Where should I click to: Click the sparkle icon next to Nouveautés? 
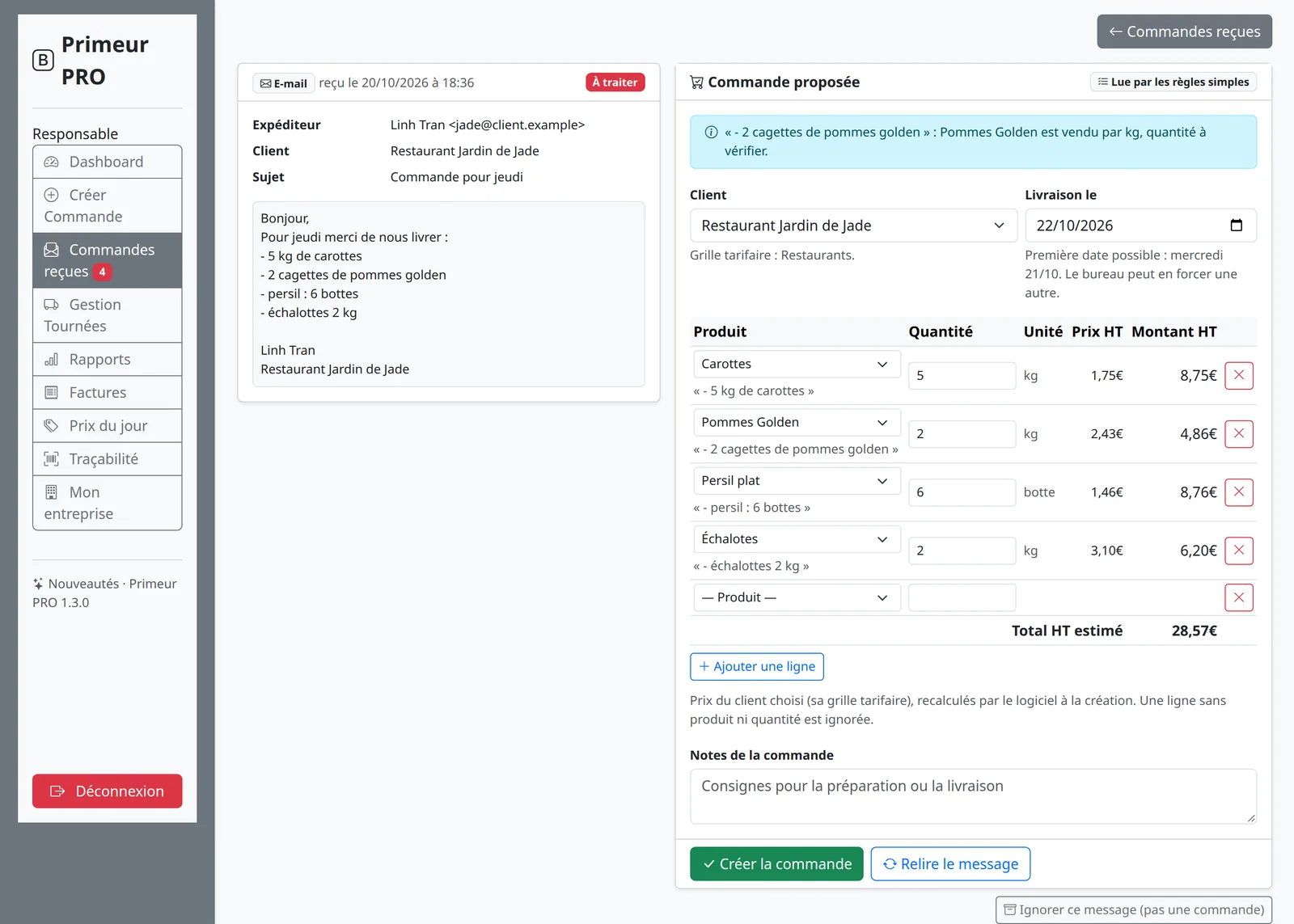pyautogui.click(x=38, y=584)
